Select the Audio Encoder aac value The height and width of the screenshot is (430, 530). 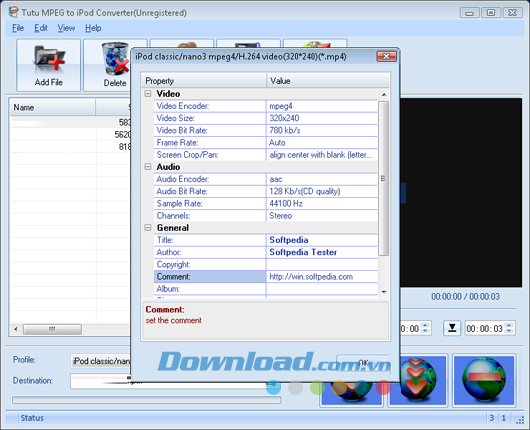tap(322, 179)
